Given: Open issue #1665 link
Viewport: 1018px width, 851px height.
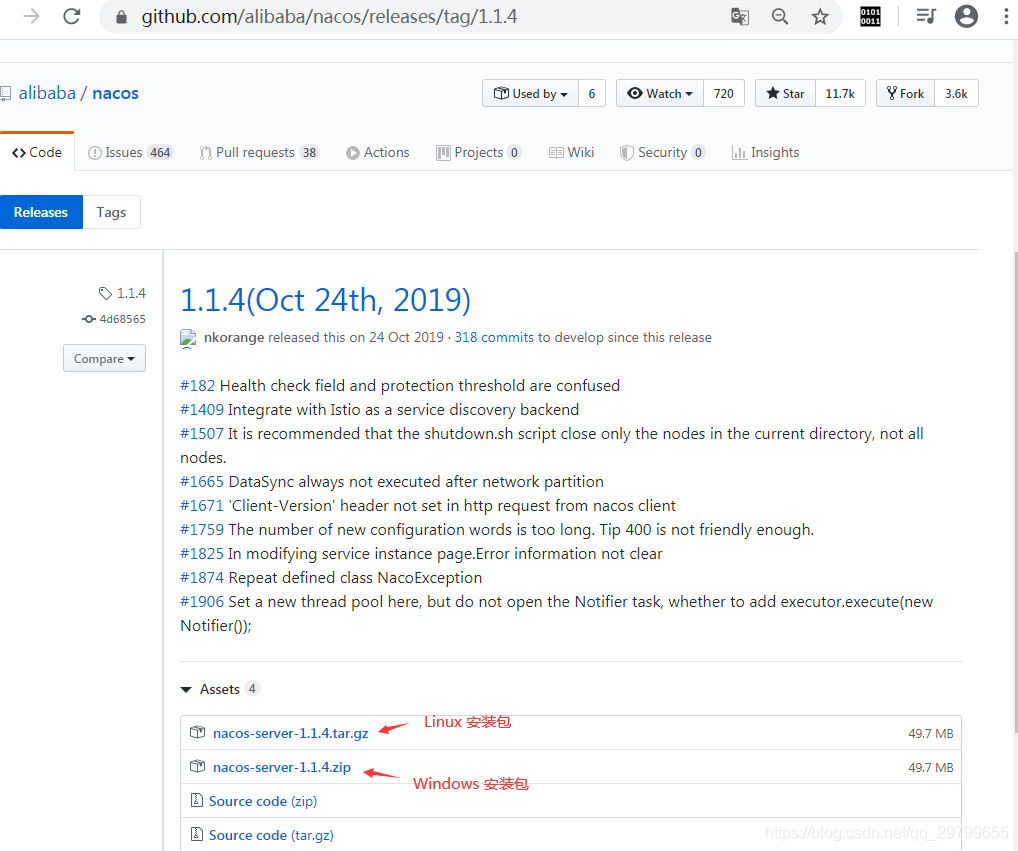Looking at the screenshot, I should point(202,482).
